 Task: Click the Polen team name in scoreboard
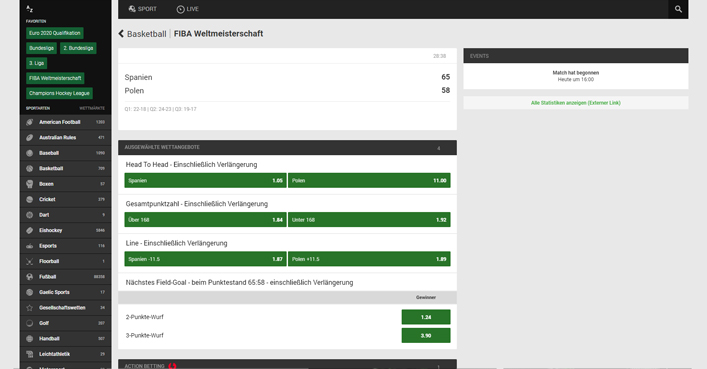[x=134, y=91]
